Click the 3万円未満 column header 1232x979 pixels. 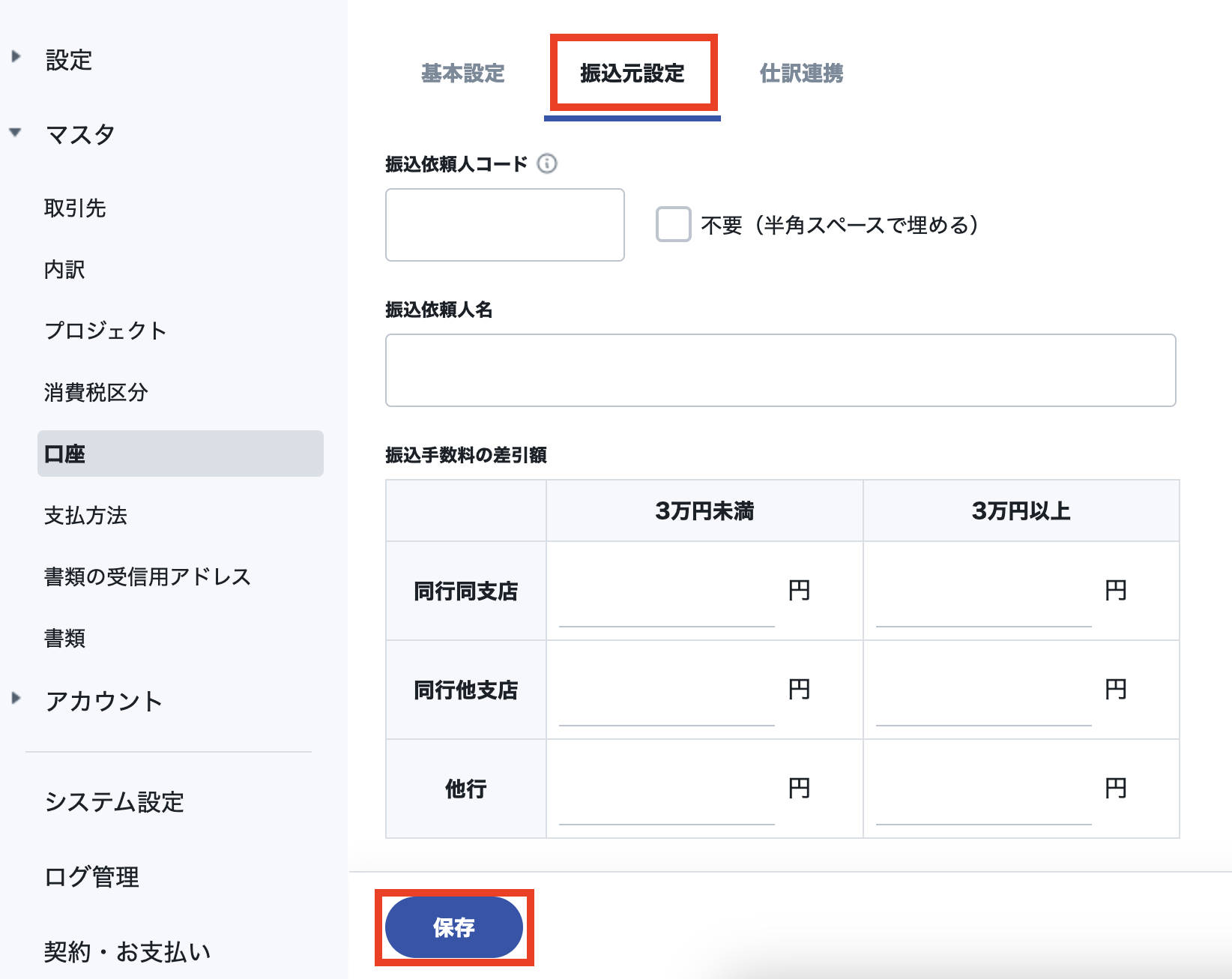point(704,510)
